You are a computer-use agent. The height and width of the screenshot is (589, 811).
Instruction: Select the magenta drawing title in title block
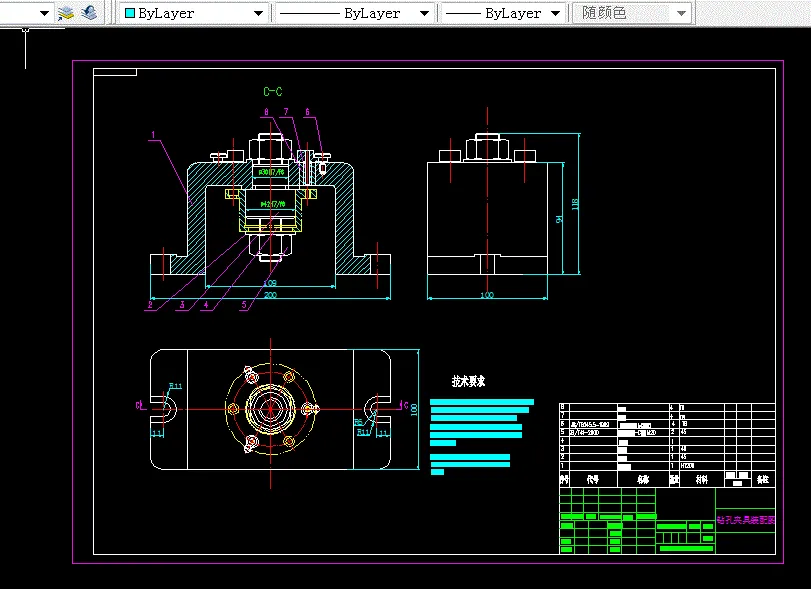746,519
